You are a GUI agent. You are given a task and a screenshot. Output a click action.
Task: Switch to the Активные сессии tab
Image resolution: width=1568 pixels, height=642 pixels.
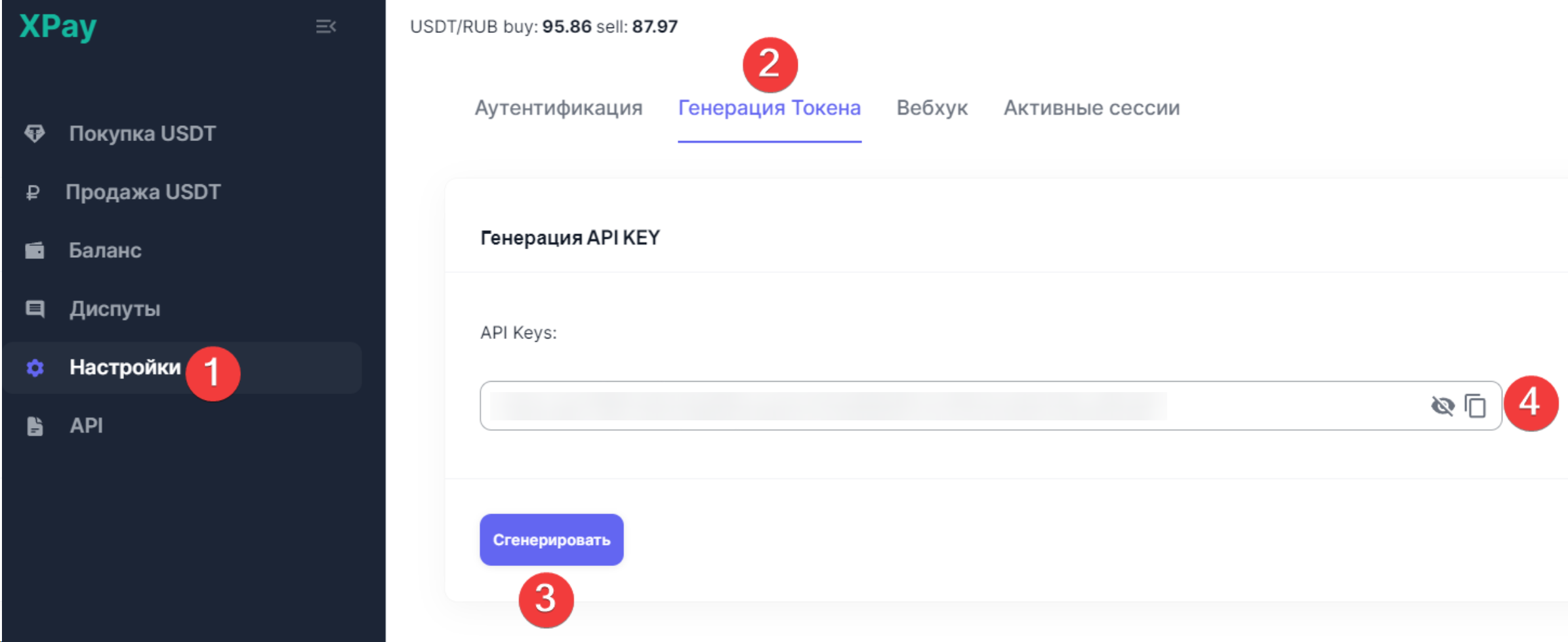1092,108
